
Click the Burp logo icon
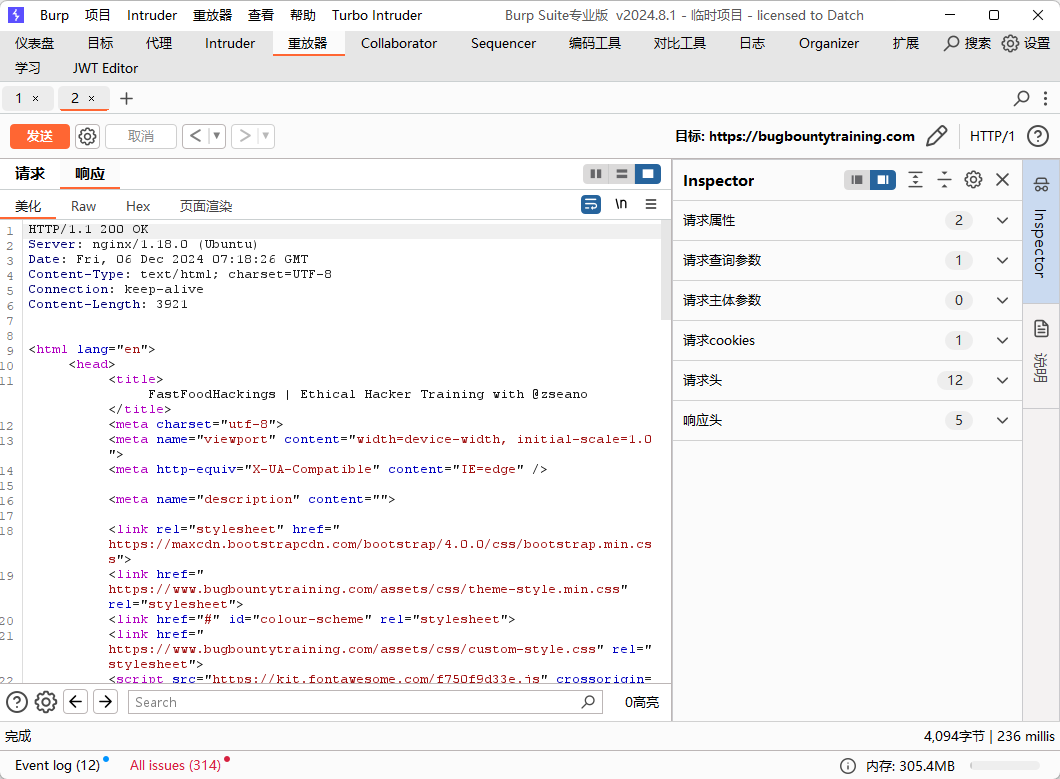tap(16, 15)
